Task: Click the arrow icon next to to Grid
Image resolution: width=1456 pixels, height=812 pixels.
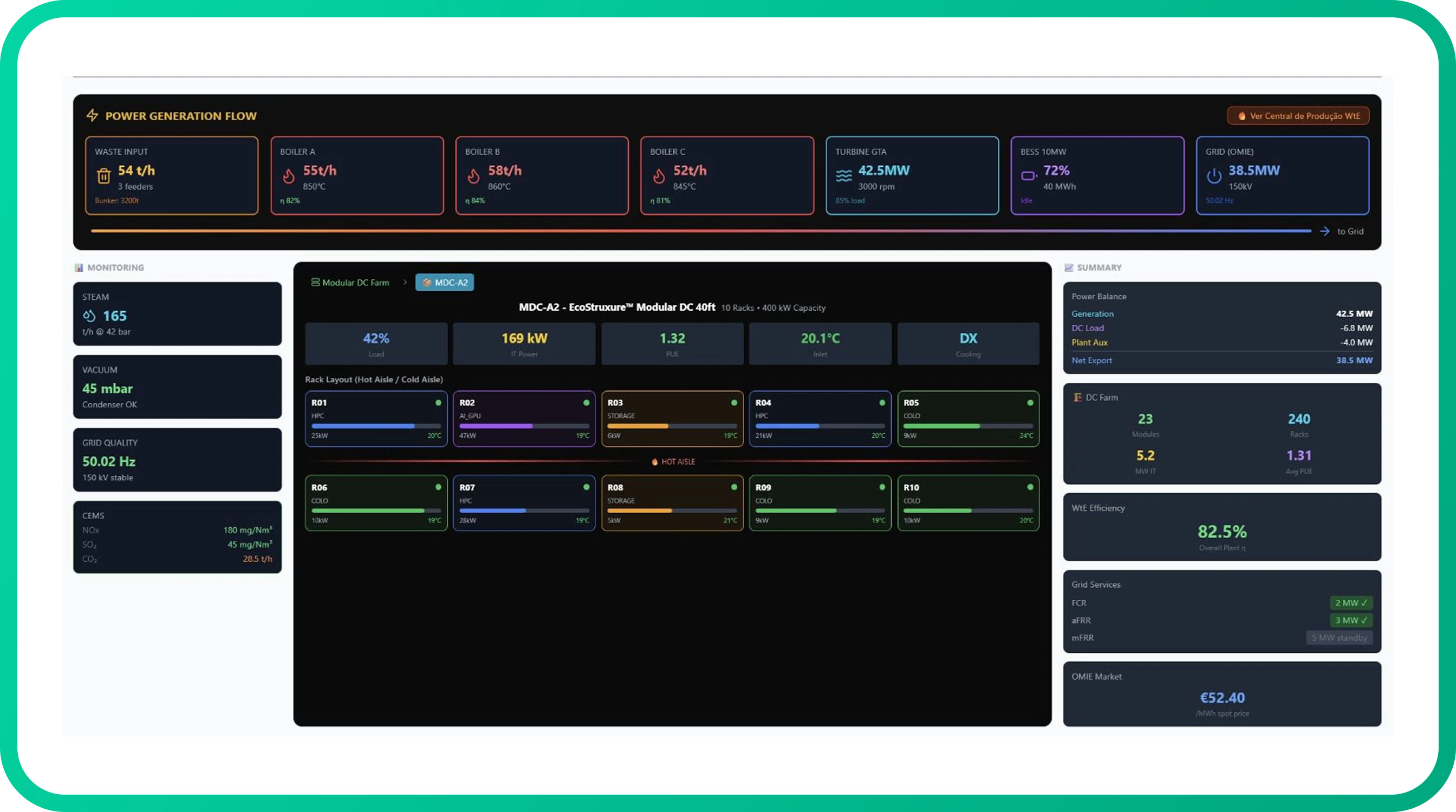Action: [1324, 232]
